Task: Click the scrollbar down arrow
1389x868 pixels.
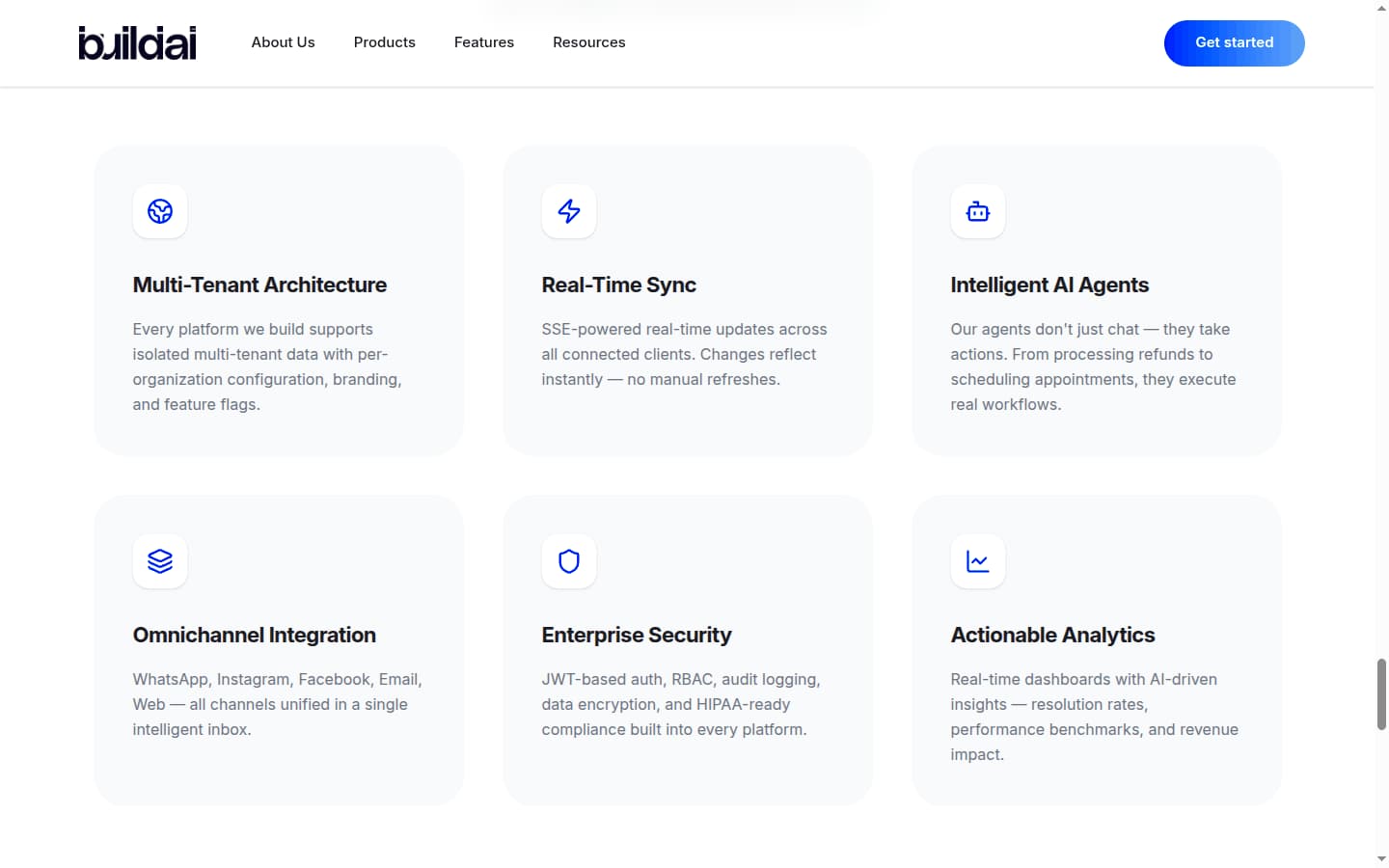Action: point(1381,858)
